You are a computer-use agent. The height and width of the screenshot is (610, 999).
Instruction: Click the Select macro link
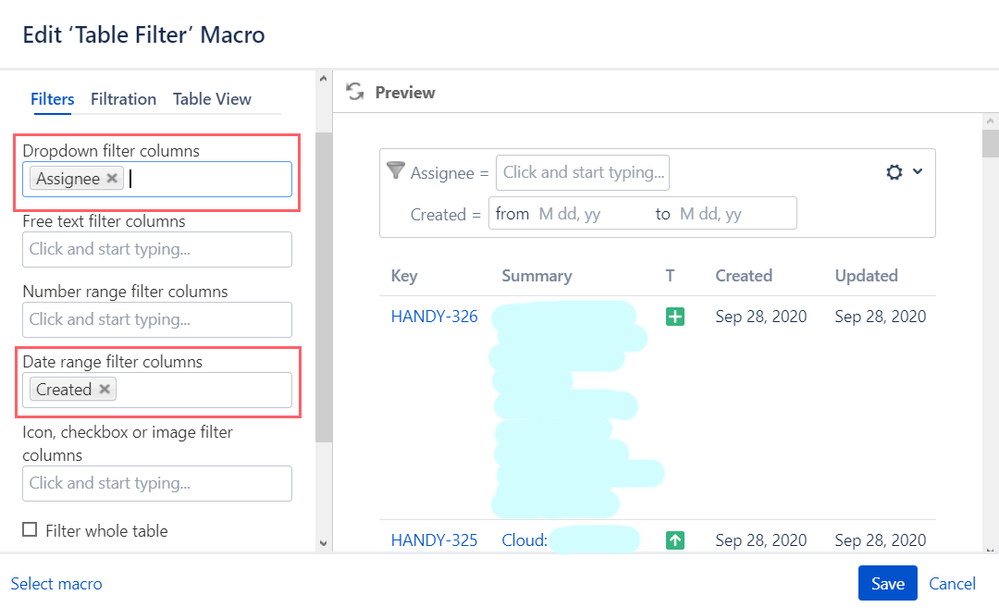[56, 583]
